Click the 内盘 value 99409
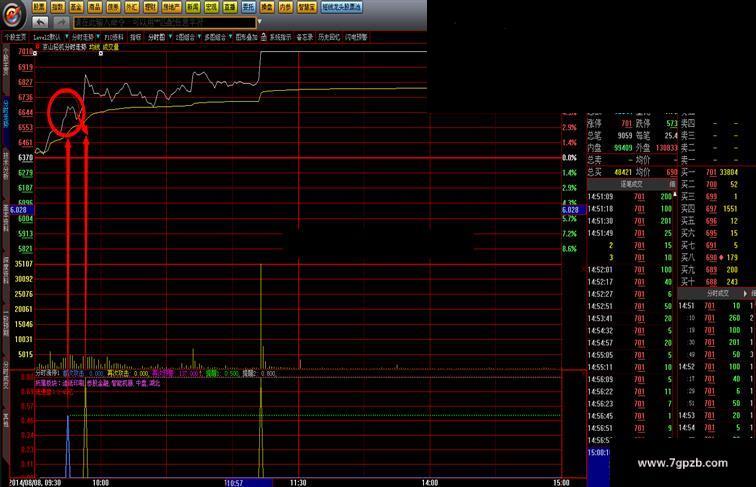Viewport: 756px width, 487px height. tap(623, 148)
